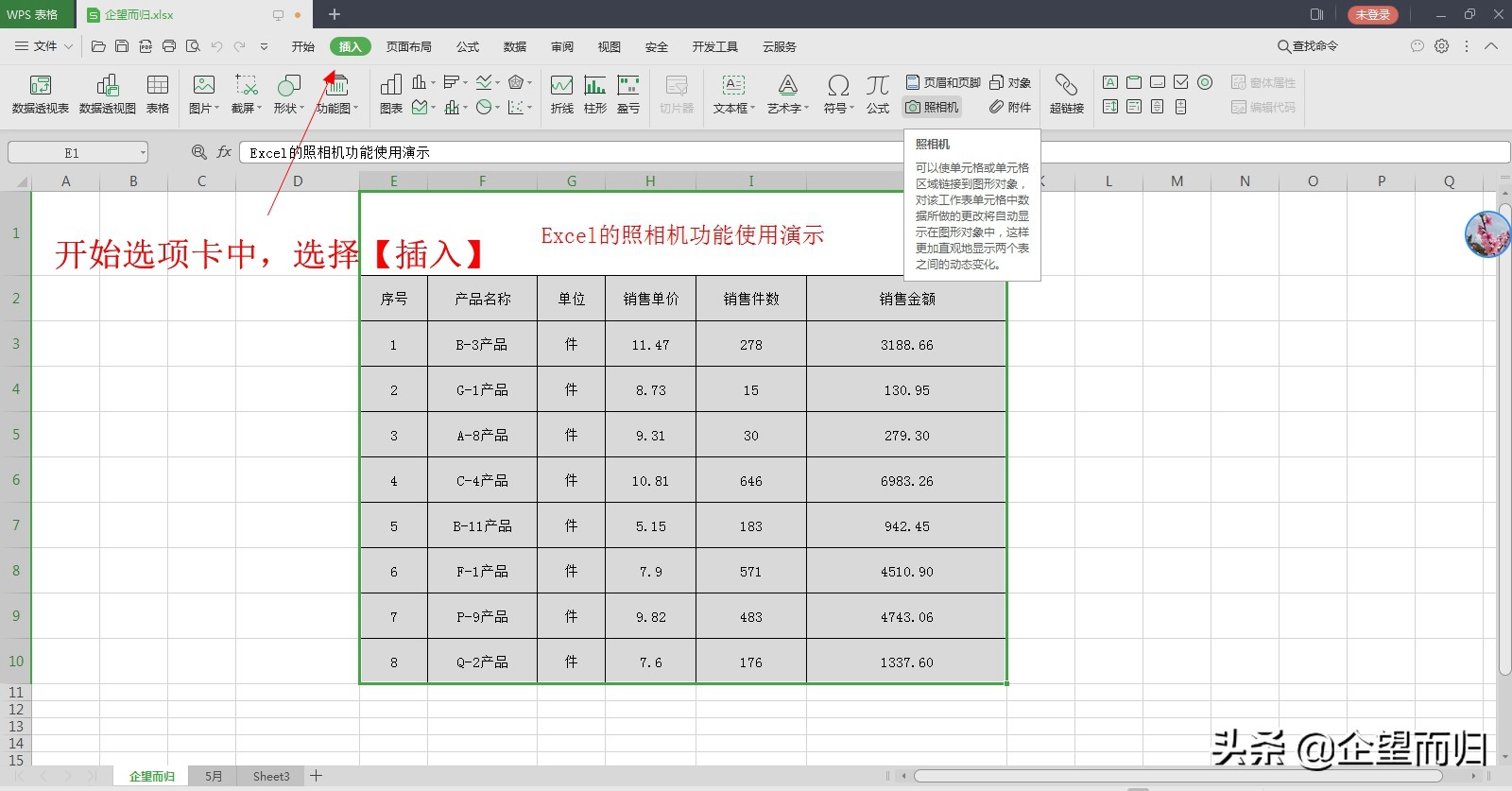Click the 未登录 login button
The image size is (1512, 791).
[x=1372, y=14]
